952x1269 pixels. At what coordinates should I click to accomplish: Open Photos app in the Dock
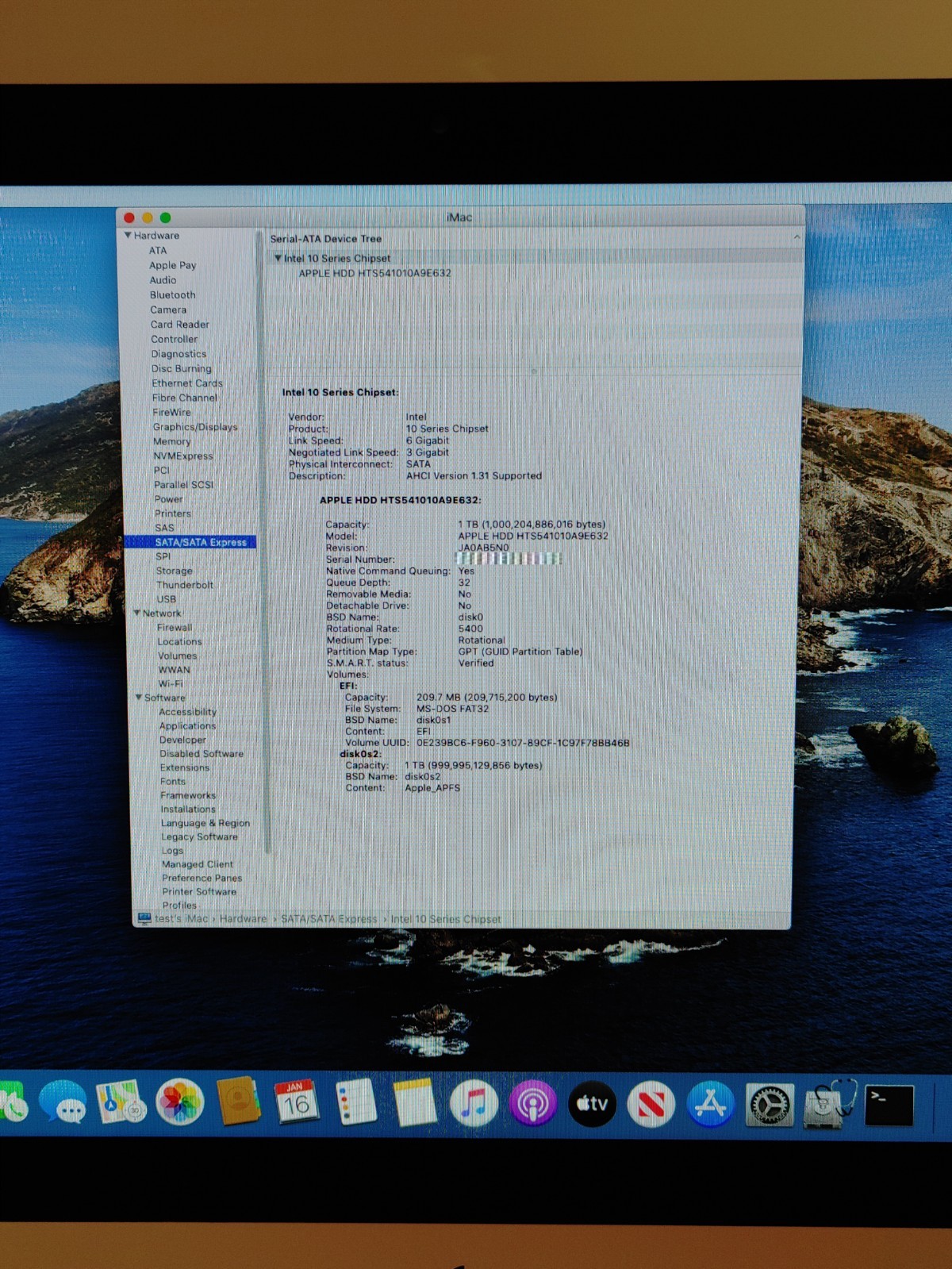pos(180,1102)
